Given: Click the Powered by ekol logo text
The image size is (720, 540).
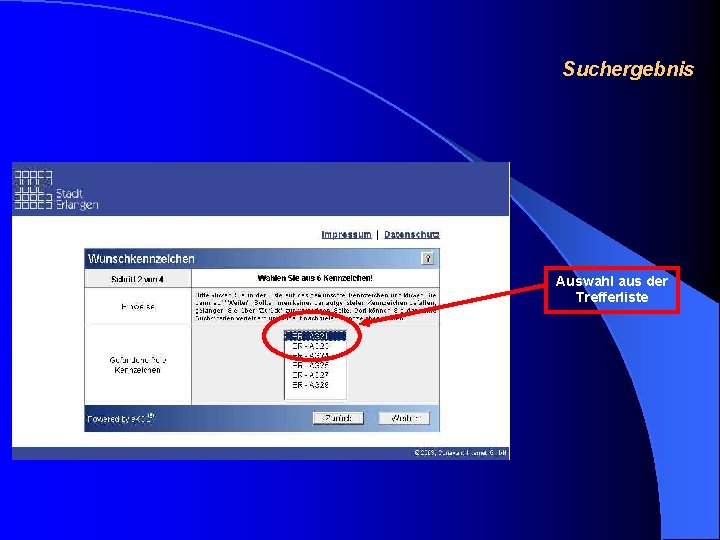Looking at the screenshot, I should click(x=121, y=418).
